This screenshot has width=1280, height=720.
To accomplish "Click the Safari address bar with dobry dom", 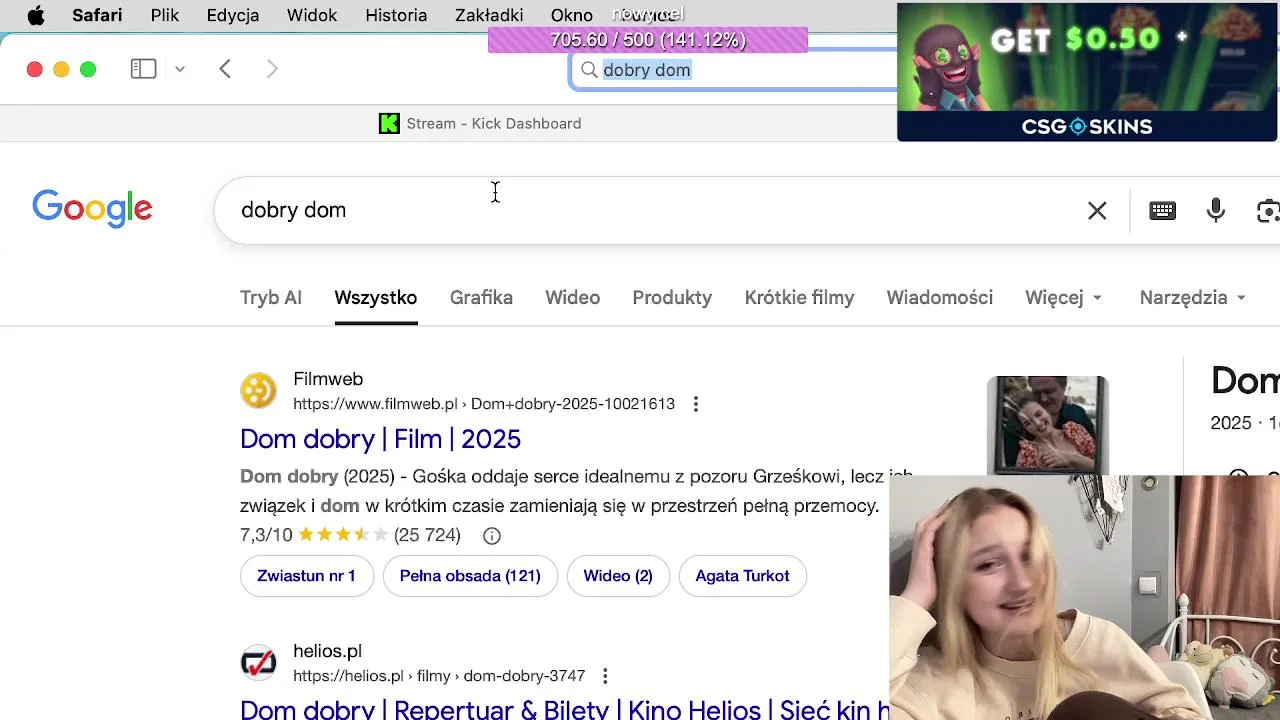I will click(x=735, y=70).
